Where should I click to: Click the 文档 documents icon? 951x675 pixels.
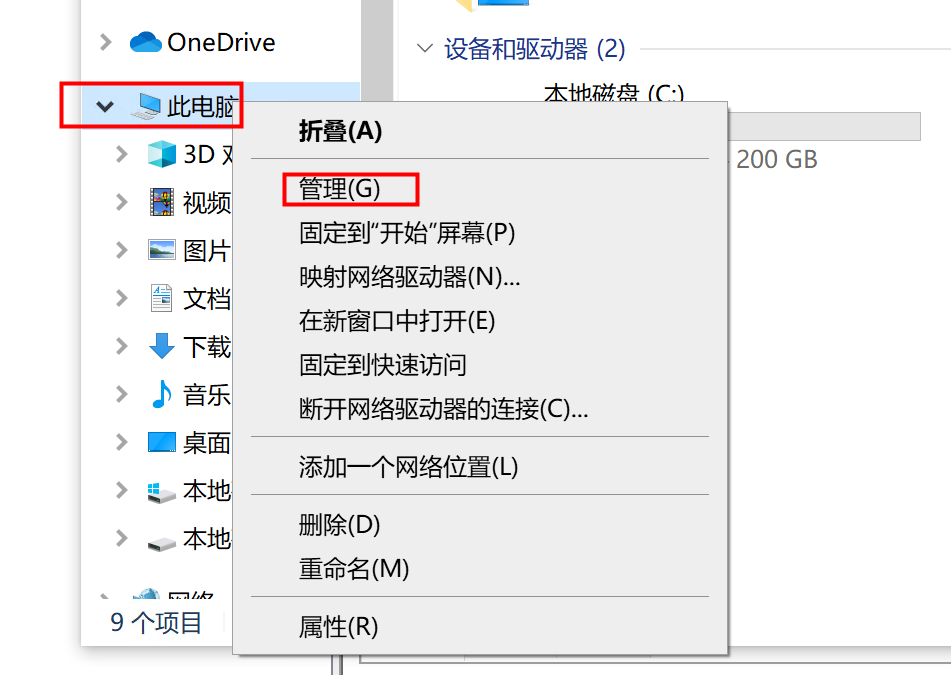(161, 298)
